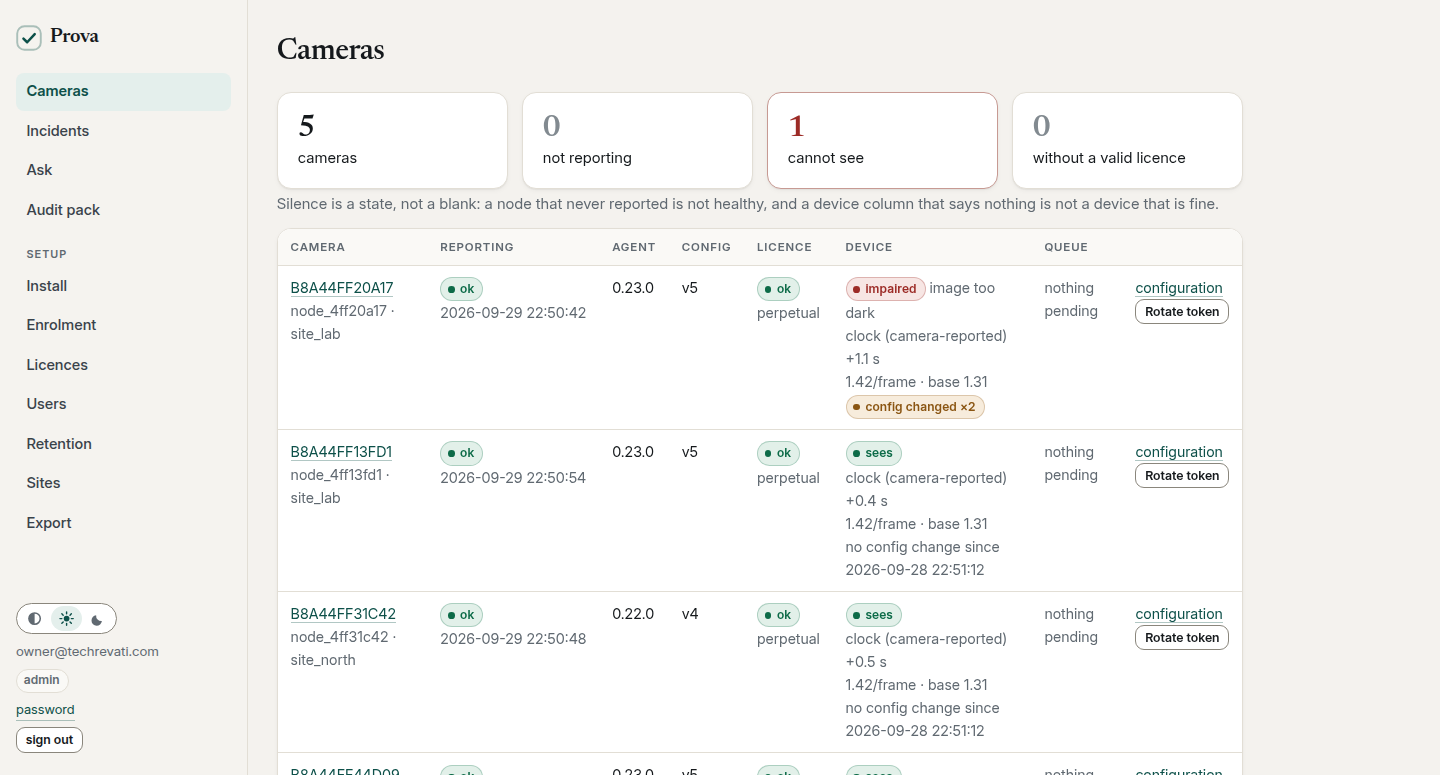Open camera B8A44FF31C42 details
The height and width of the screenshot is (775, 1440).
[343, 614]
